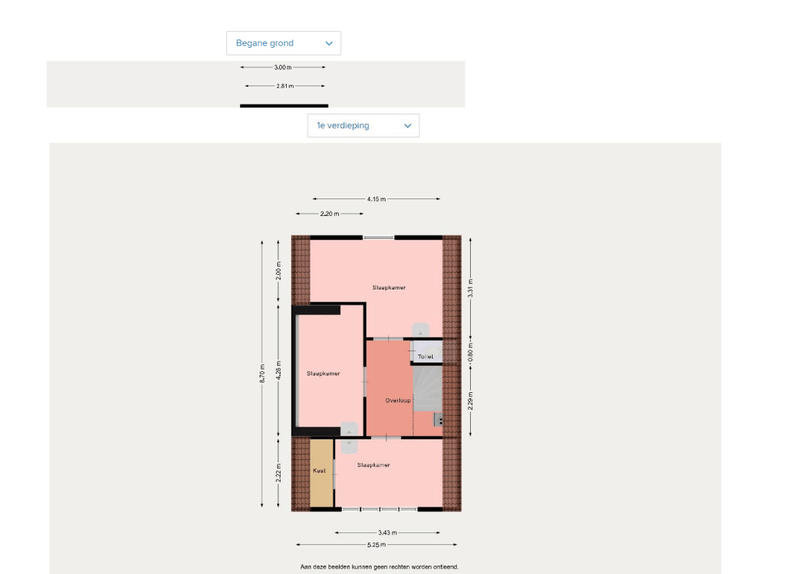Click the 3.31 m dimension label
This screenshot has width=800, height=574.
(470, 288)
